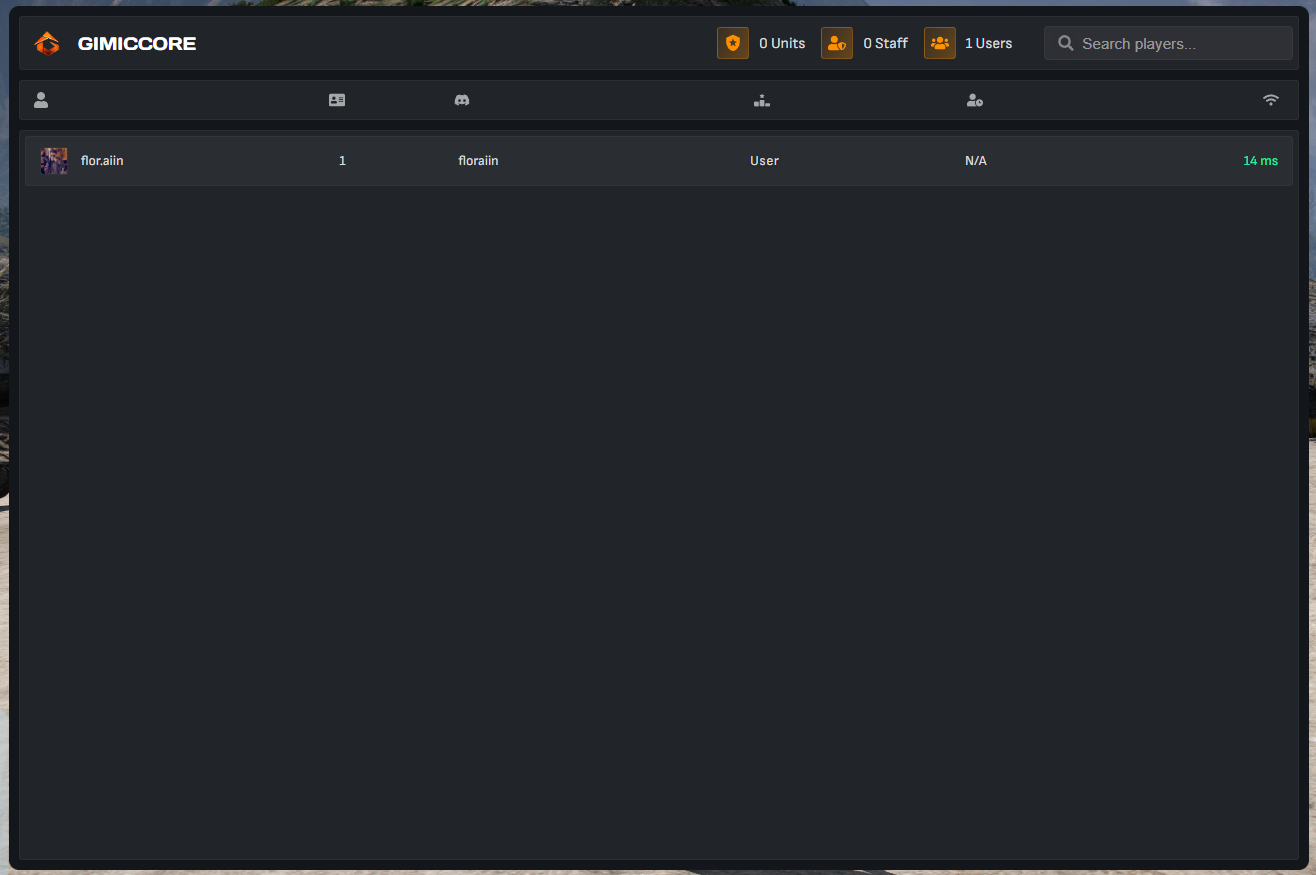Click the Users group icon
This screenshot has width=1316, height=875.
point(940,43)
